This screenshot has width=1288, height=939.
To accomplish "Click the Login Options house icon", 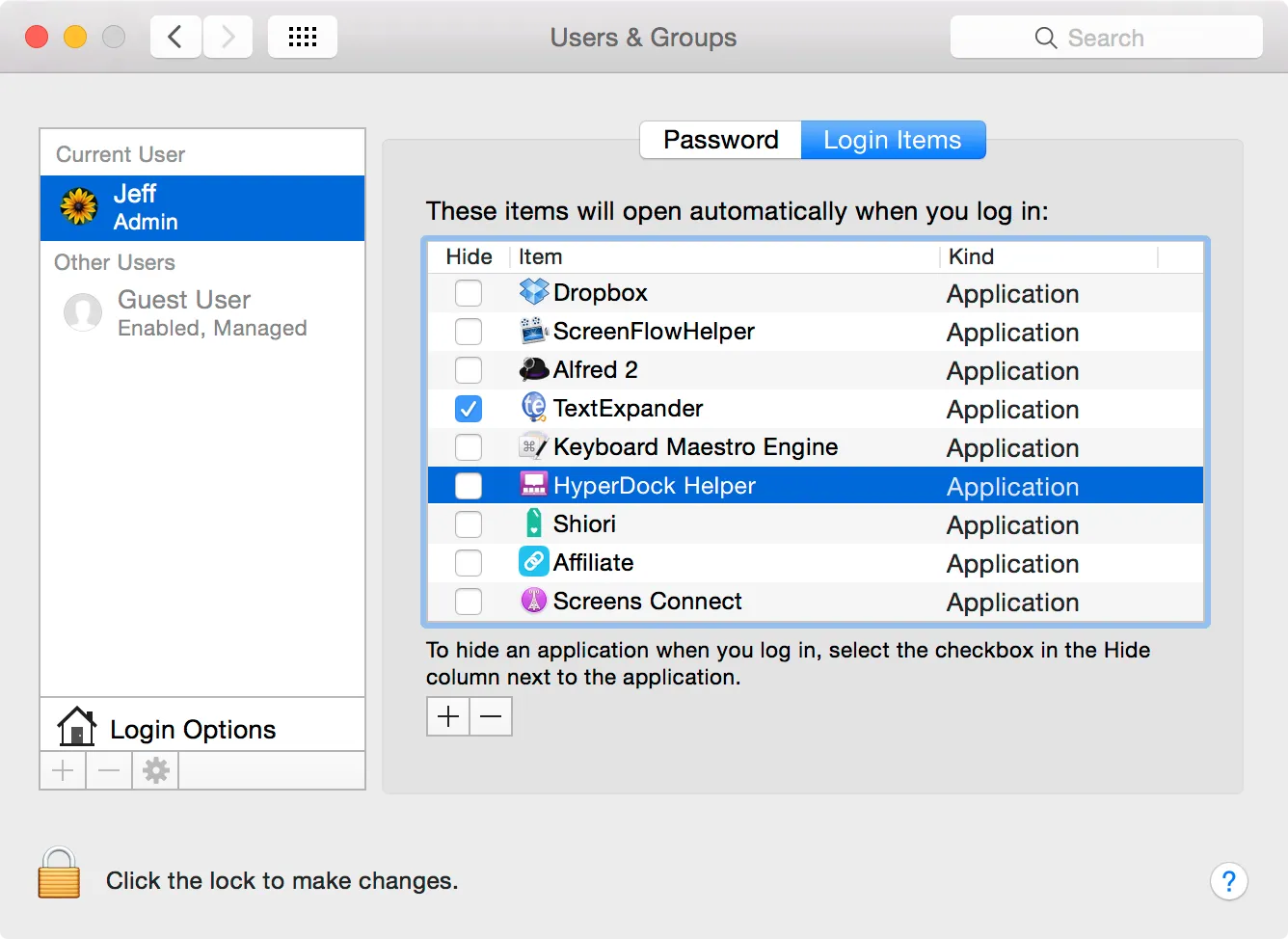I will (x=76, y=727).
